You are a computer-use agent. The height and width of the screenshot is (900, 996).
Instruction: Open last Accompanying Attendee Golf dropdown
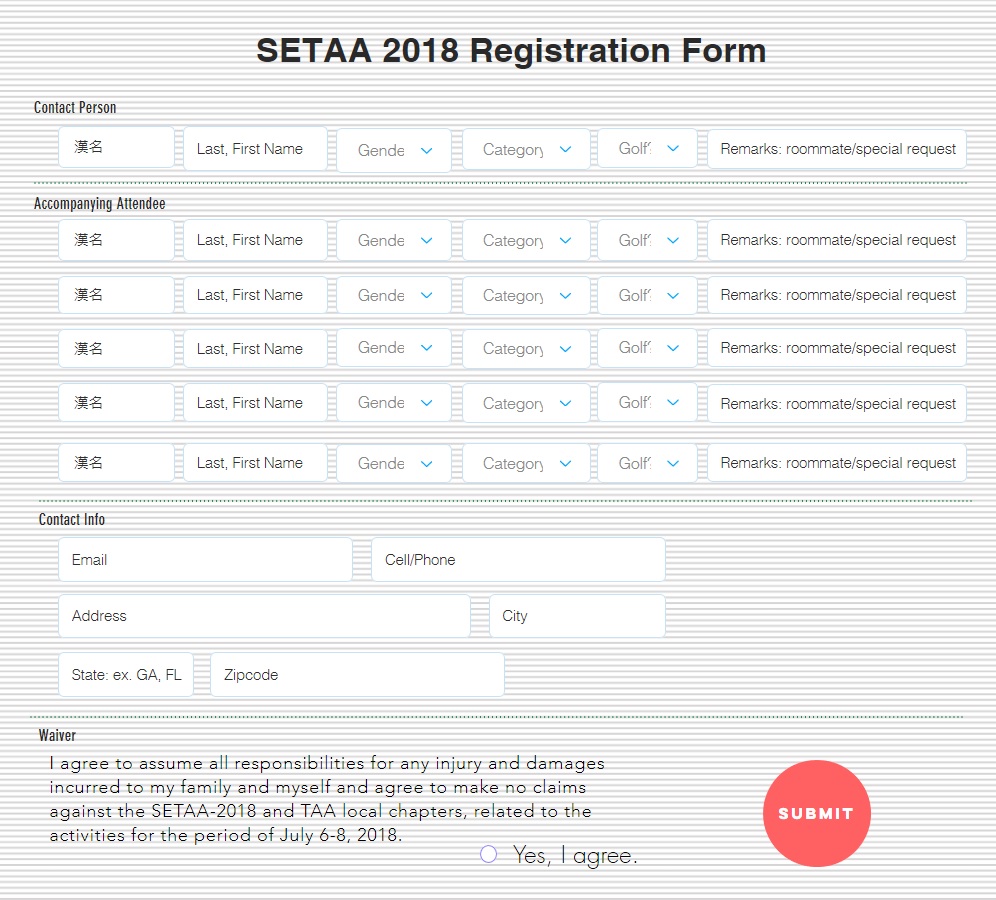click(647, 463)
